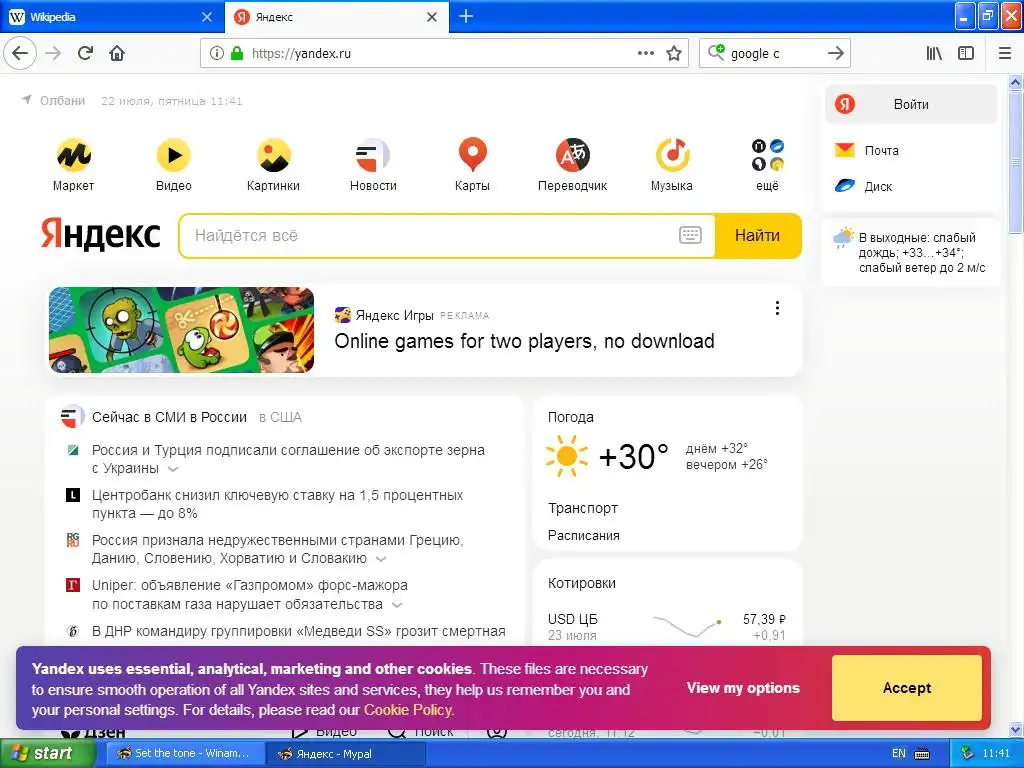1024x768 pixels.
Task: Close the Wikipedia tab
Action: tap(207, 17)
